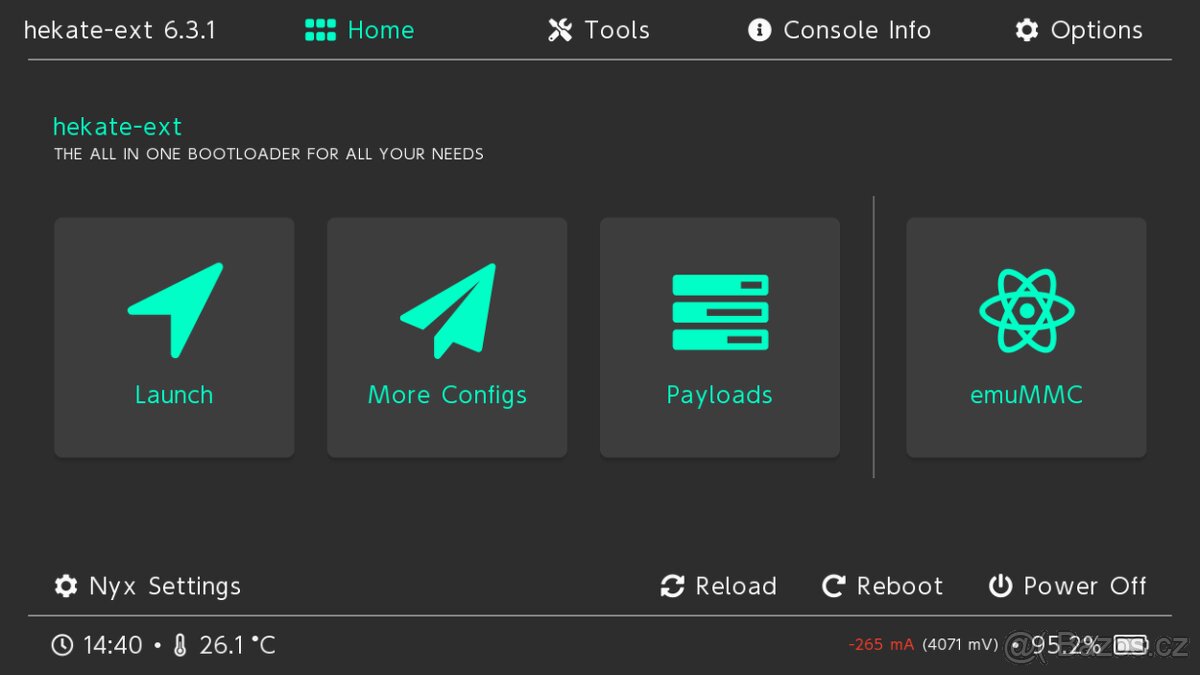Viewport: 1200px width, 675px height.
Task: Select the Launch label text
Action: click(174, 395)
